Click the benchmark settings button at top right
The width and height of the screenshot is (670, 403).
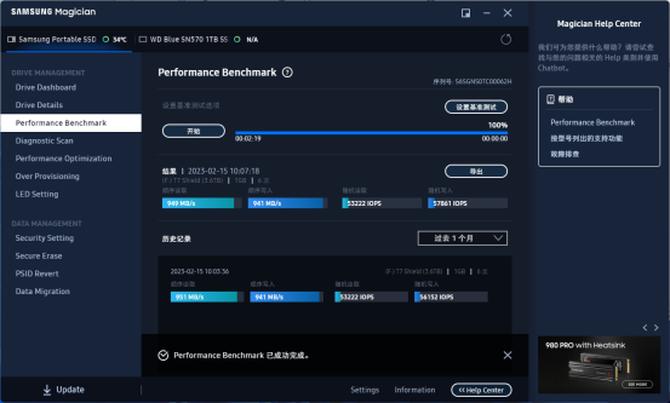tap(476, 107)
